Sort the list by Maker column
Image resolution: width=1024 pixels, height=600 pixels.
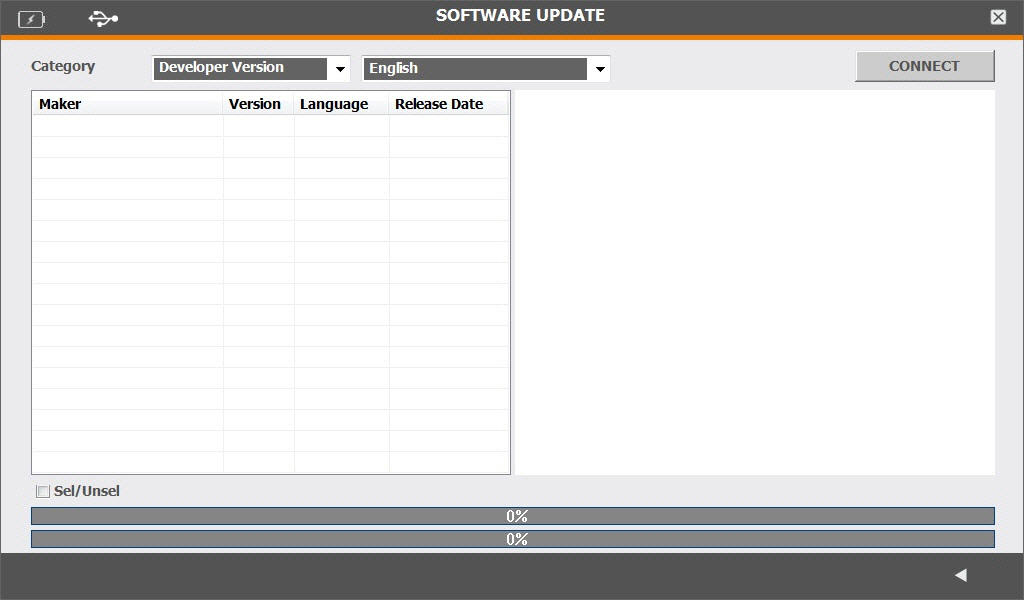coord(127,104)
